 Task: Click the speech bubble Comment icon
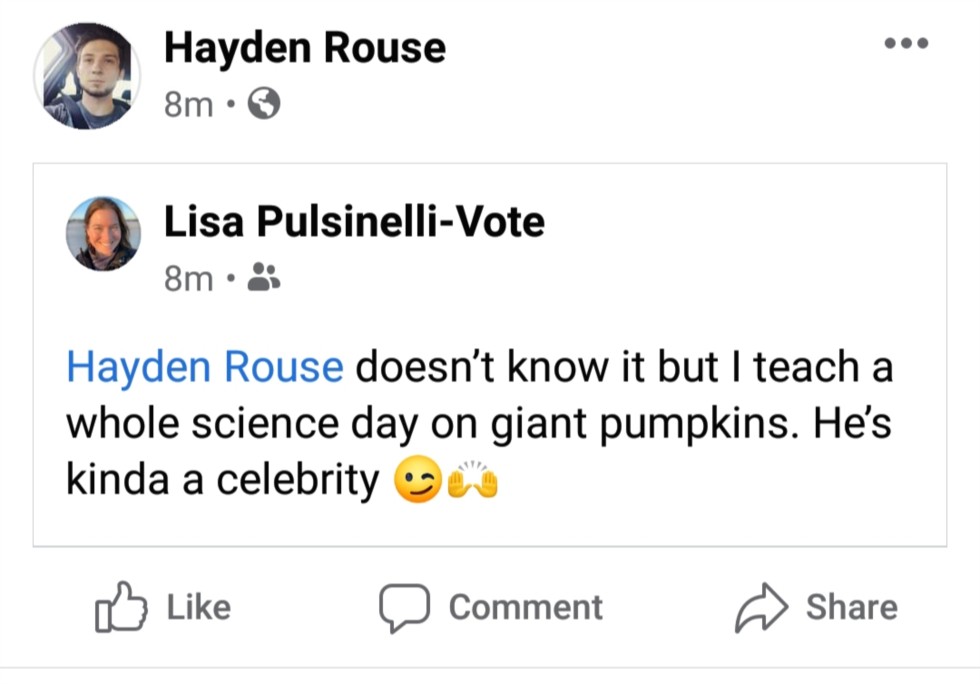pos(404,607)
